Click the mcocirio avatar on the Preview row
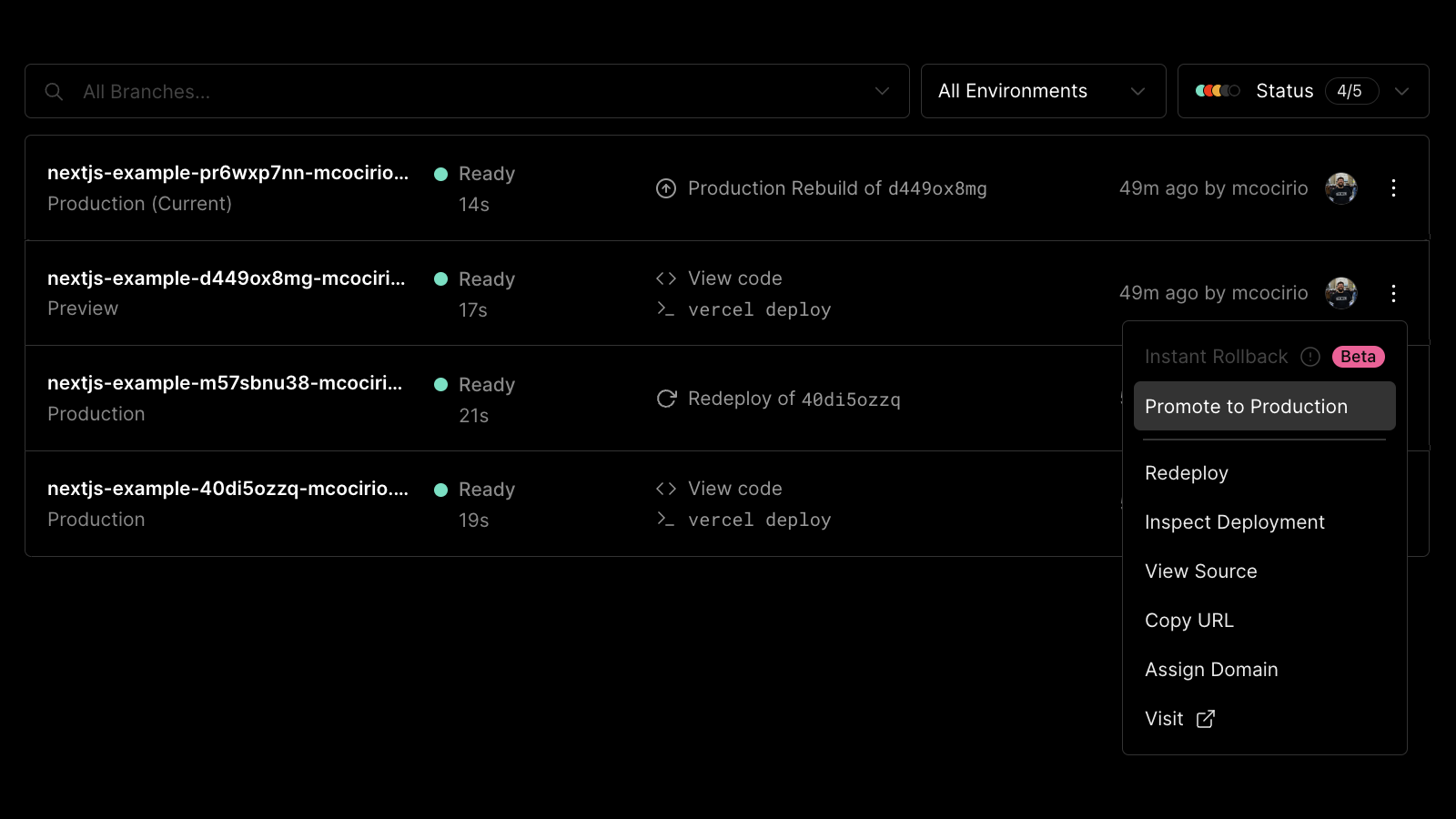This screenshot has height=819, width=1456. coord(1340,293)
